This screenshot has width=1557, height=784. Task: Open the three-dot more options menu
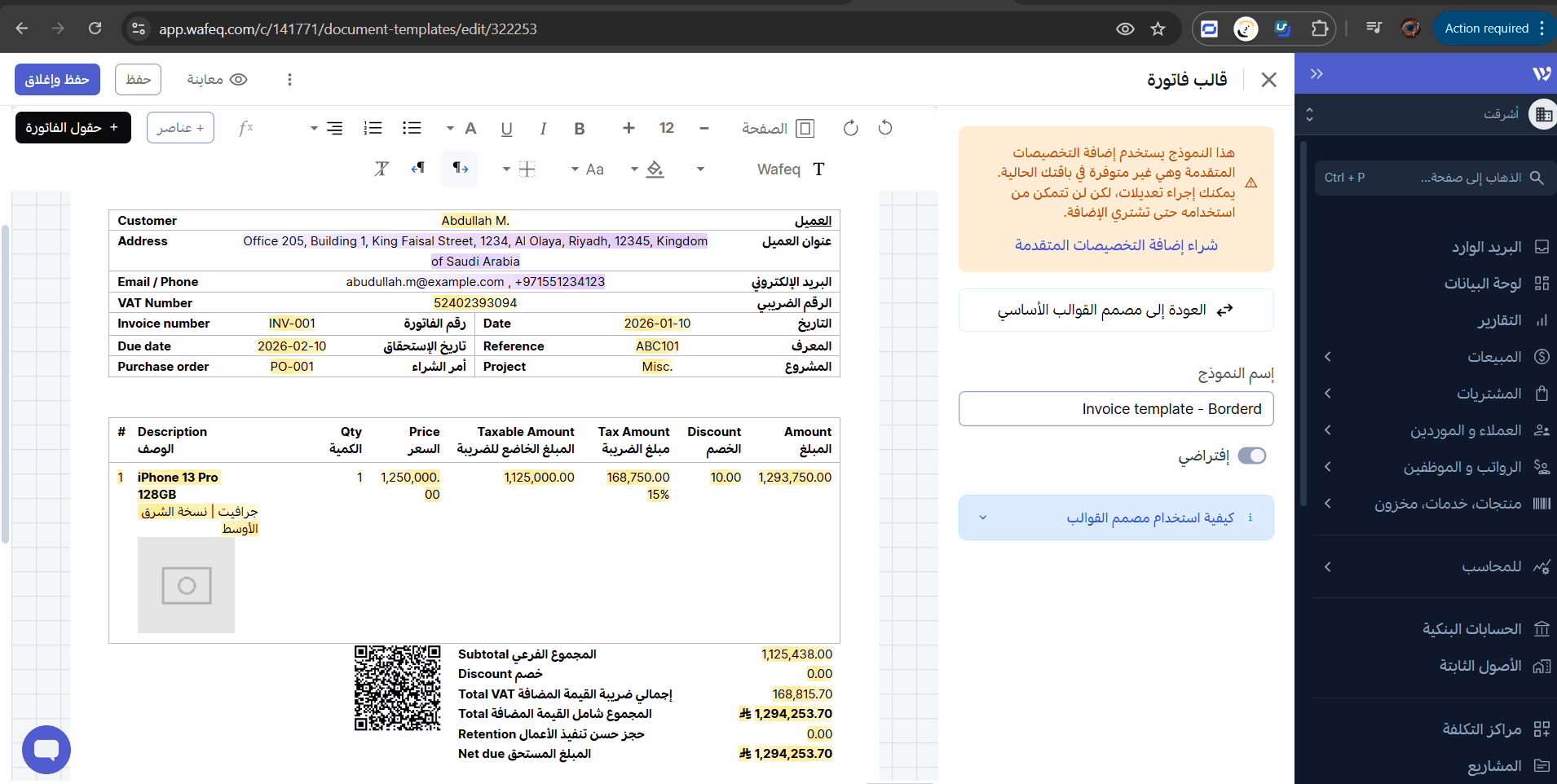(x=289, y=79)
